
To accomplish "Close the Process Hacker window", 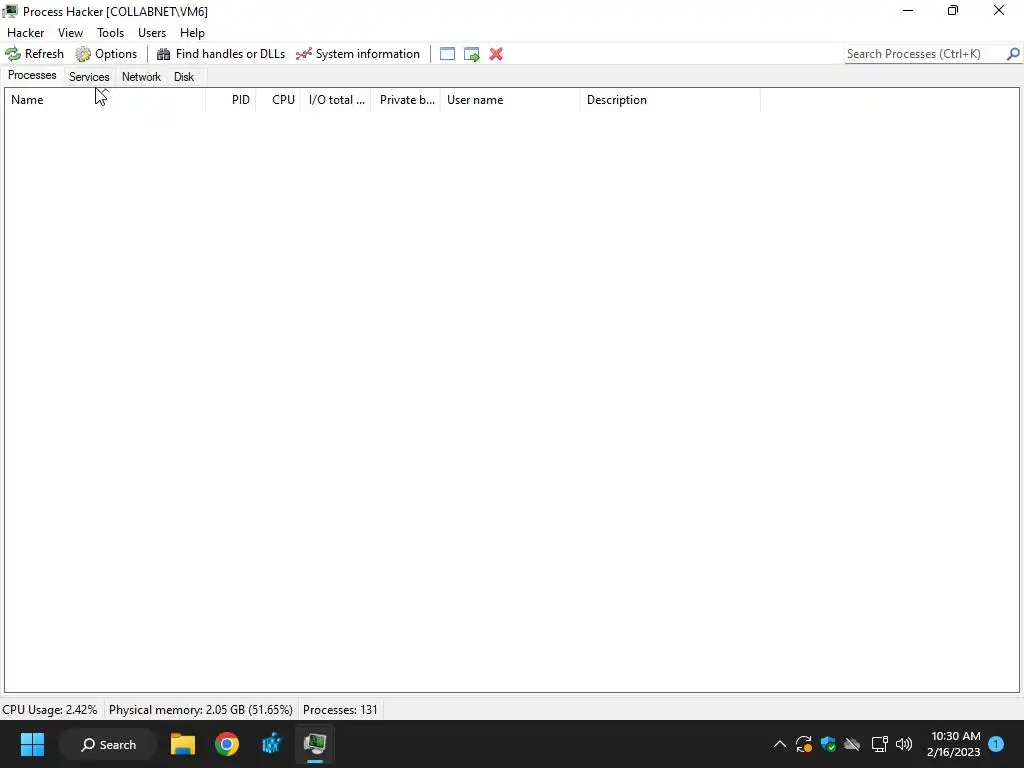I will [x=999, y=10].
